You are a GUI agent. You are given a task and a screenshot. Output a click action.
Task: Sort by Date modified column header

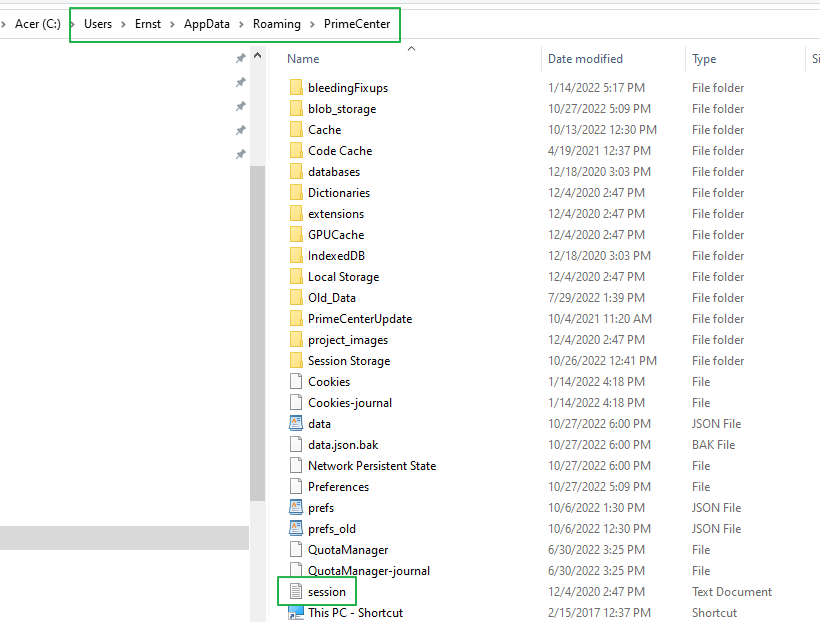(x=585, y=59)
